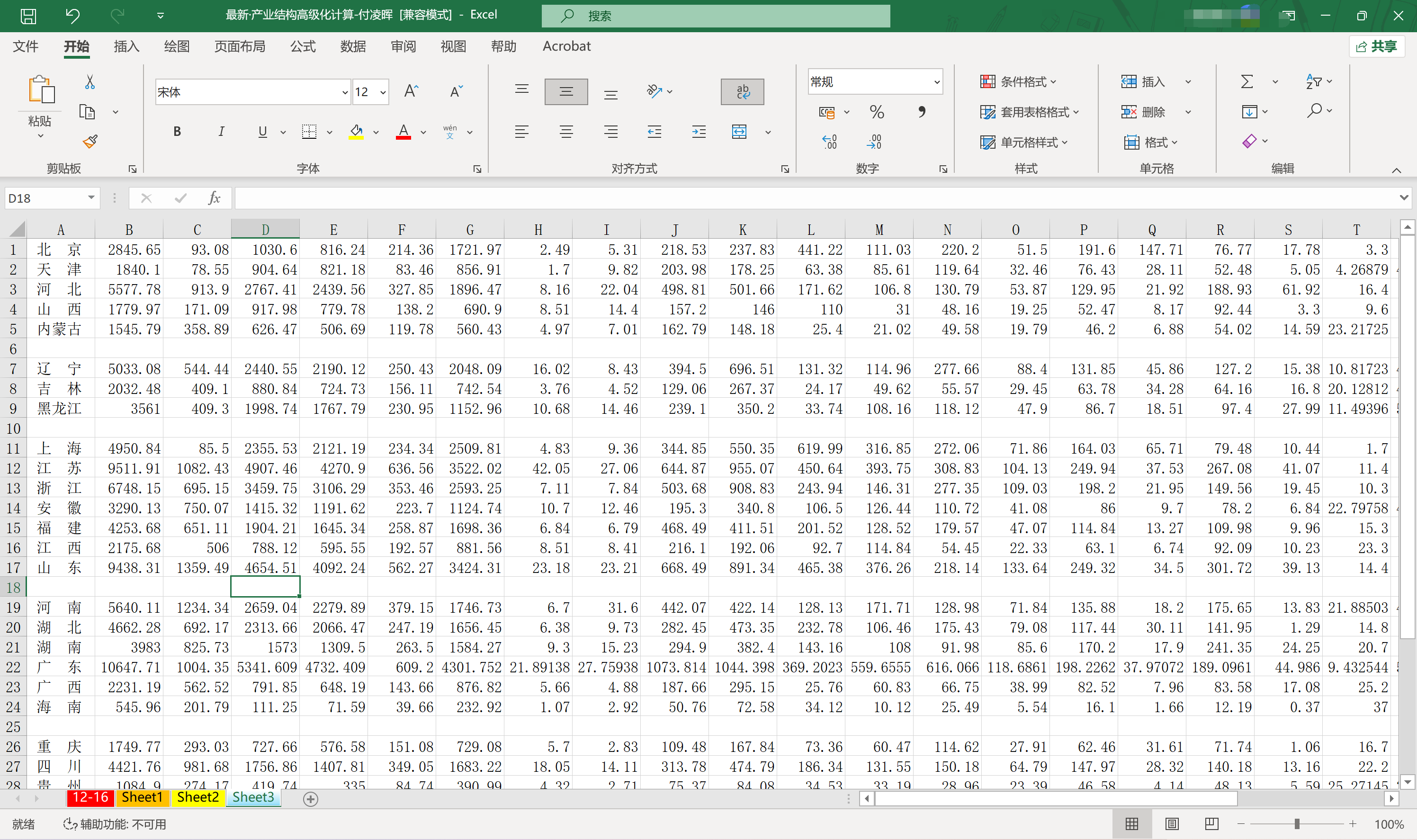Screen dimensions: 1417x840
Task: Click the Increase Font Size icon
Action: 412,91
